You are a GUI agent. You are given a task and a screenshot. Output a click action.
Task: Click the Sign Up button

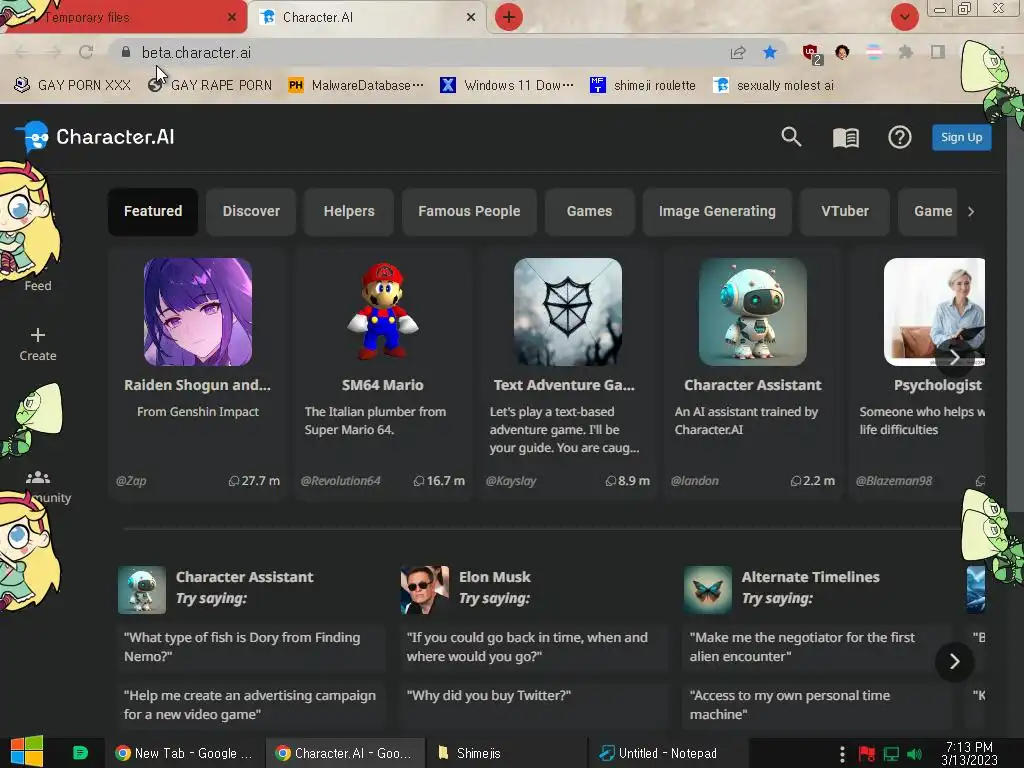click(961, 137)
